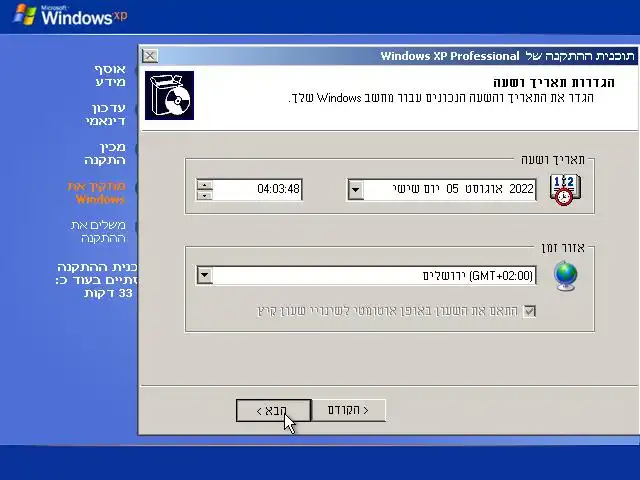The height and width of the screenshot is (480, 640).
Task: Click the 'אוסף מידע' setup step
Action: click(110, 75)
